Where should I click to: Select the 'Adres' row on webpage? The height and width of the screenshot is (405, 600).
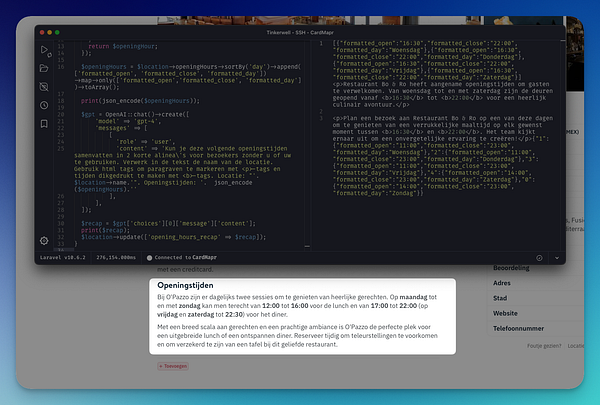pyautogui.click(x=536, y=283)
